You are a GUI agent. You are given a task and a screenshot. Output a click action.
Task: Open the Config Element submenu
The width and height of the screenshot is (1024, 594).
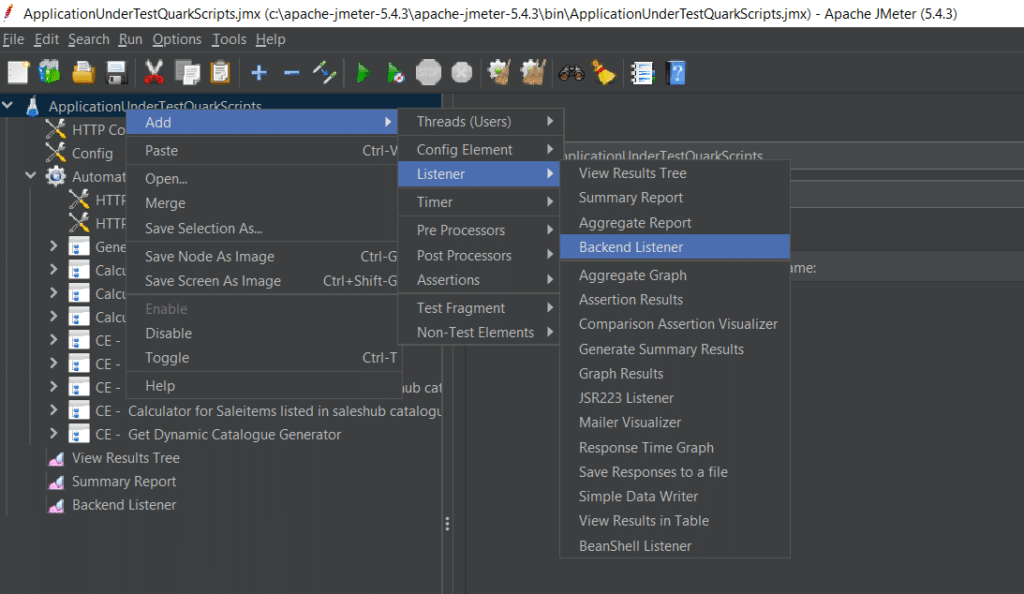point(479,149)
